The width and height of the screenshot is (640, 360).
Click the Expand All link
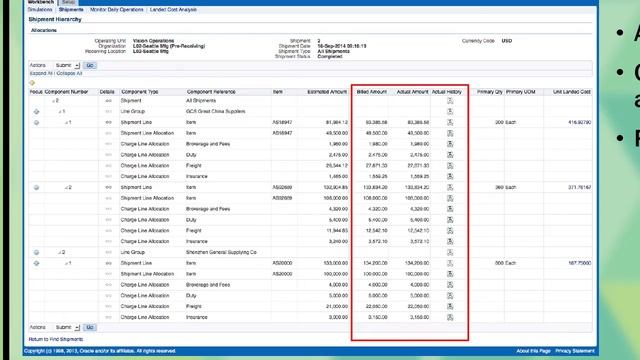[x=41, y=73]
